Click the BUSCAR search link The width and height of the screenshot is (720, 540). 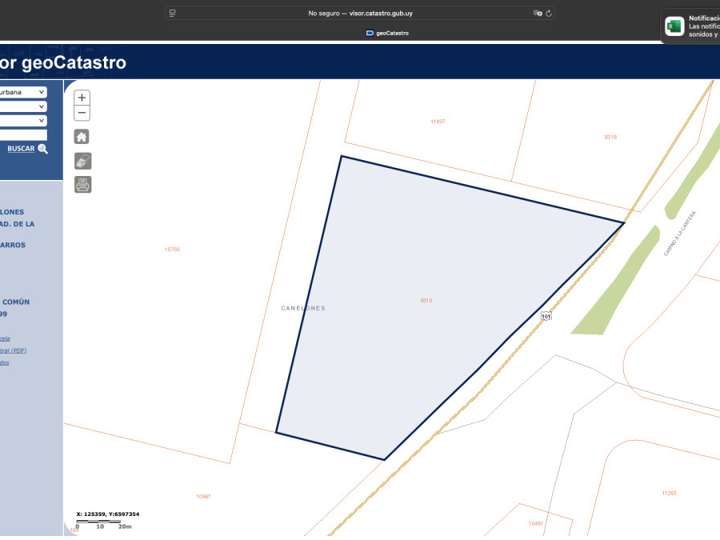pos(21,149)
